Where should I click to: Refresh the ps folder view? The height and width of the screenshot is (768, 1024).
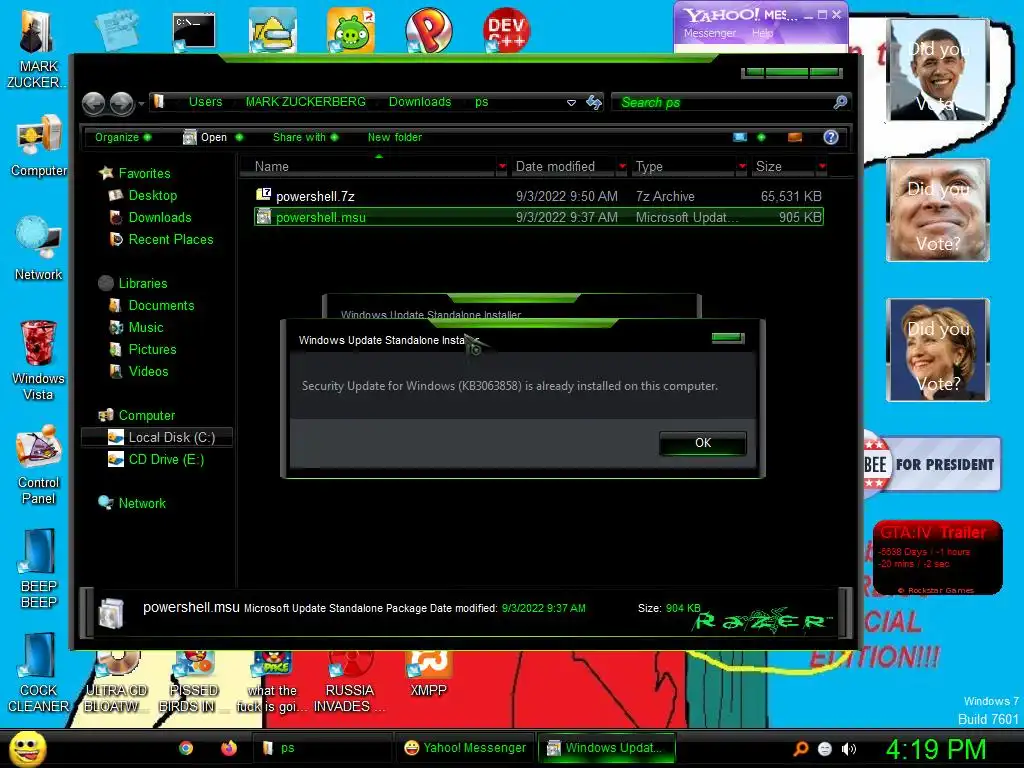[594, 102]
